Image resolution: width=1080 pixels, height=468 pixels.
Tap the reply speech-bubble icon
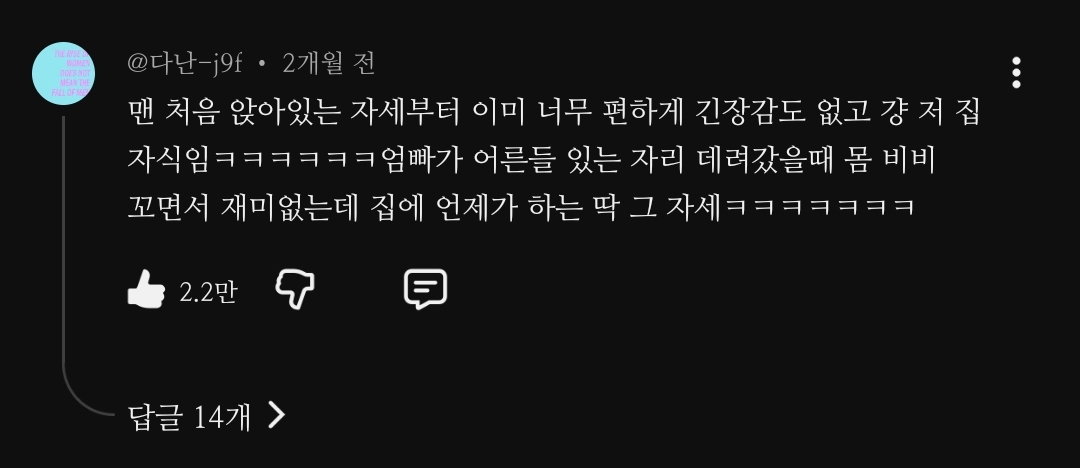(x=425, y=289)
